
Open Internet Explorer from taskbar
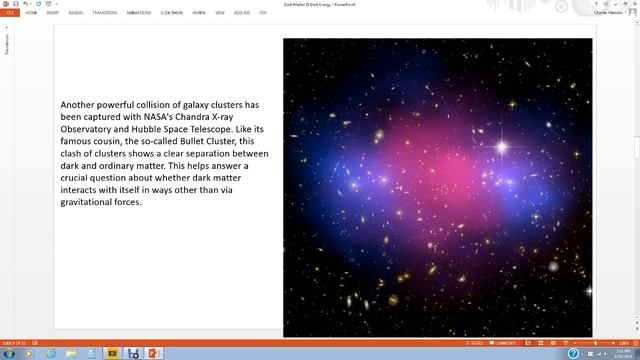pyautogui.click(x=51, y=353)
